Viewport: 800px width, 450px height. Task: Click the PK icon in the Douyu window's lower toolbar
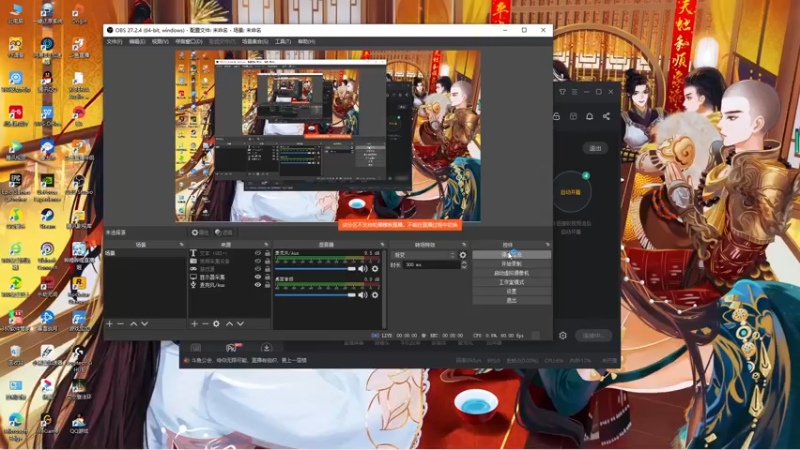pos(232,348)
